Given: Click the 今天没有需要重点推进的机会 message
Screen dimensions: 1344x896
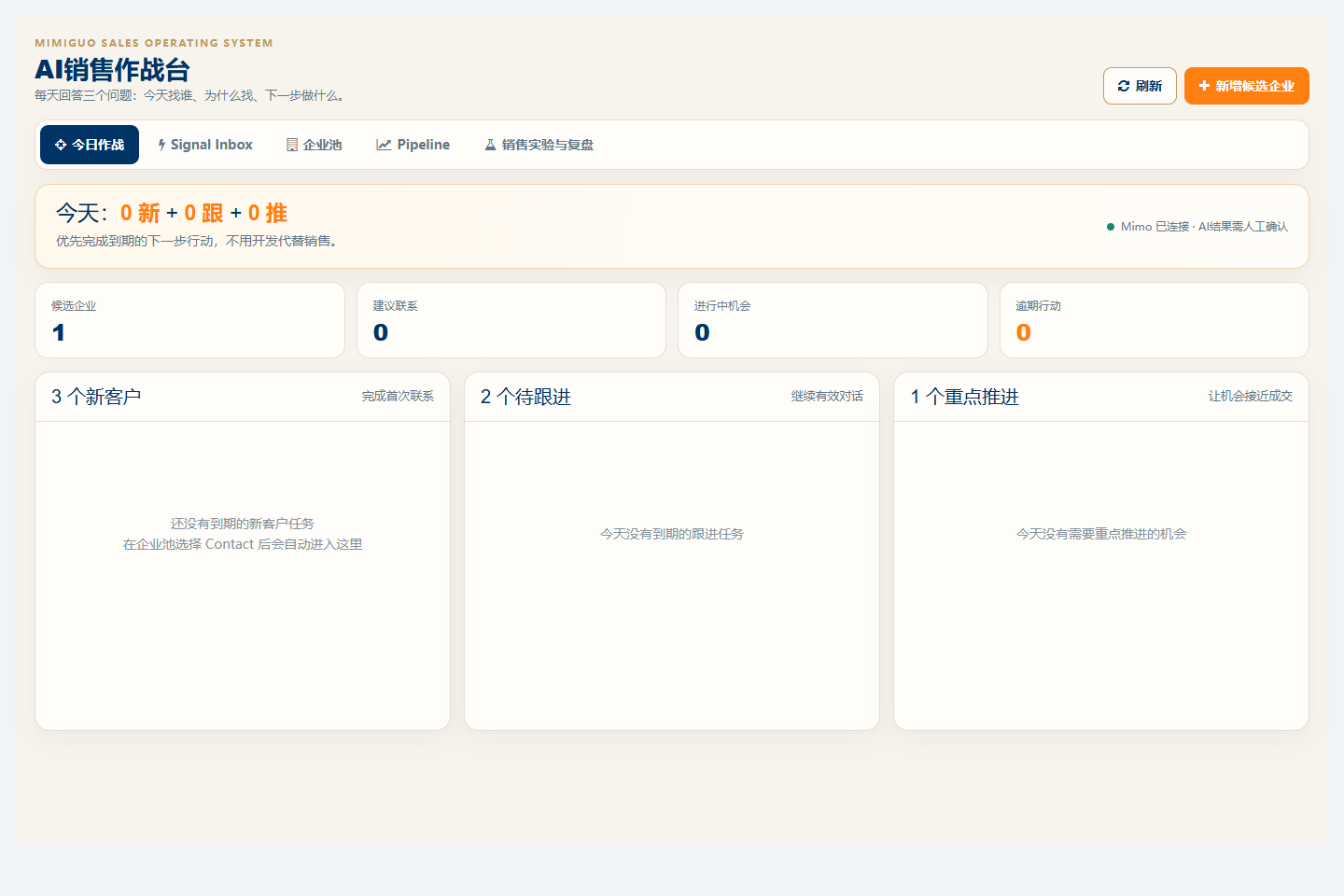Looking at the screenshot, I should [1101, 534].
